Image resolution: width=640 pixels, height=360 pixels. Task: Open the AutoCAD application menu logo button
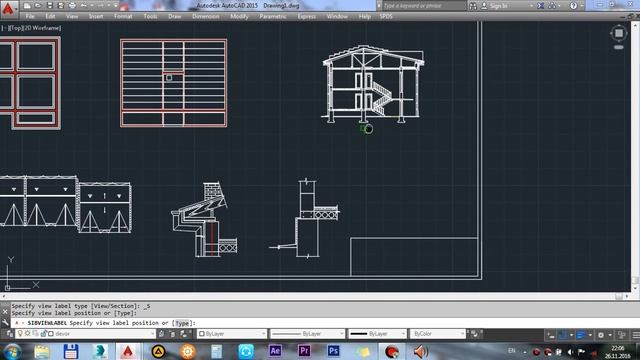click(9, 8)
